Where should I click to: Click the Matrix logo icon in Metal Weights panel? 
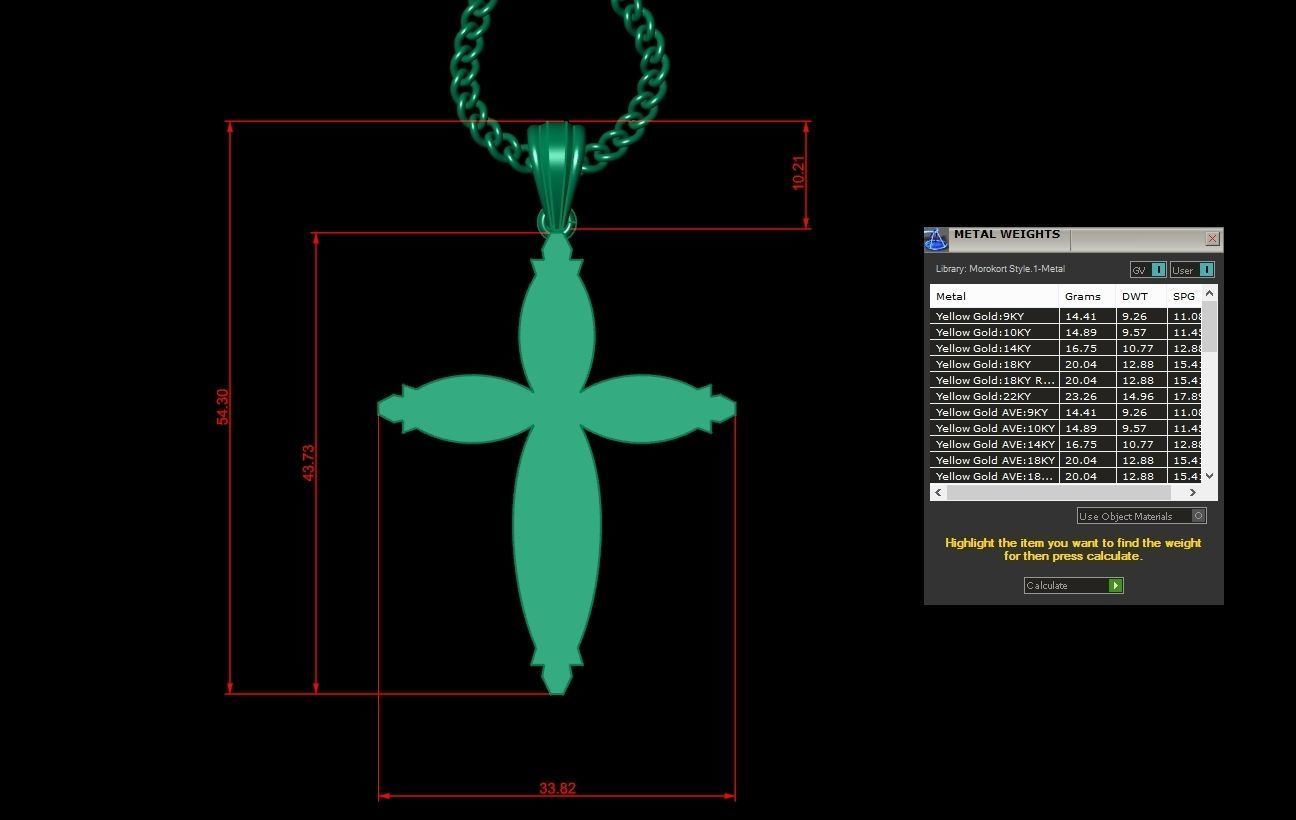[935, 239]
